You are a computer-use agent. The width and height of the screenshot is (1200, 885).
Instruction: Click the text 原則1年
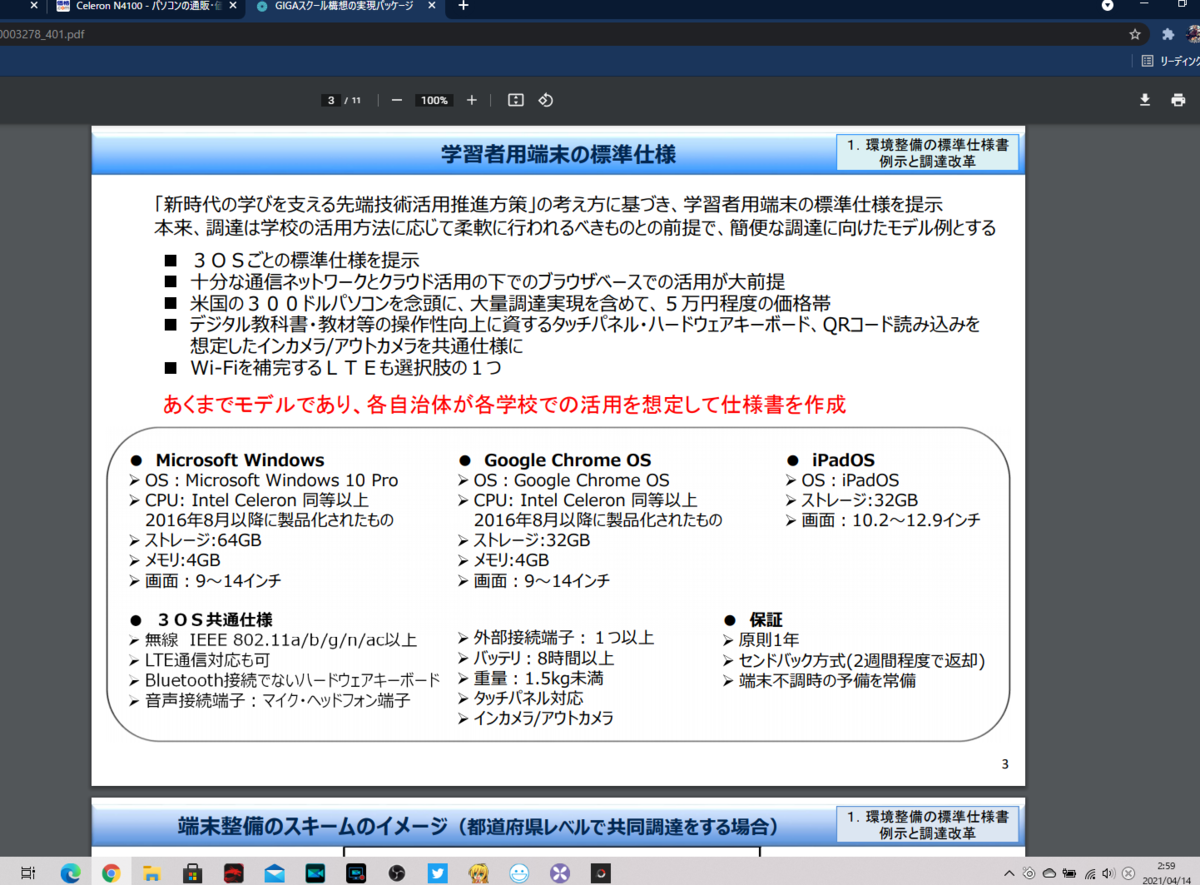point(768,640)
